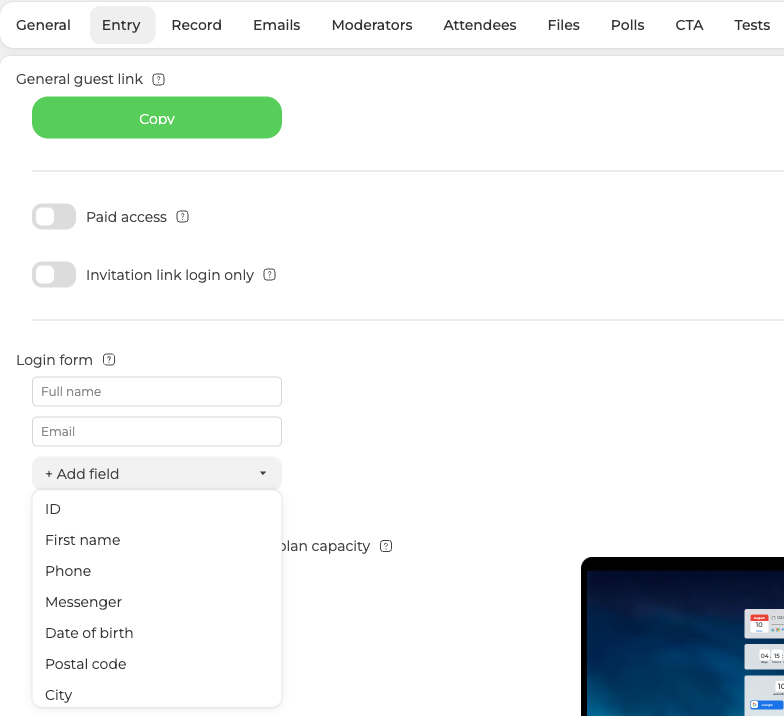The width and height of the screenshot is (784, 716).
Task: Click the Email input field
Action: [157, 432]
